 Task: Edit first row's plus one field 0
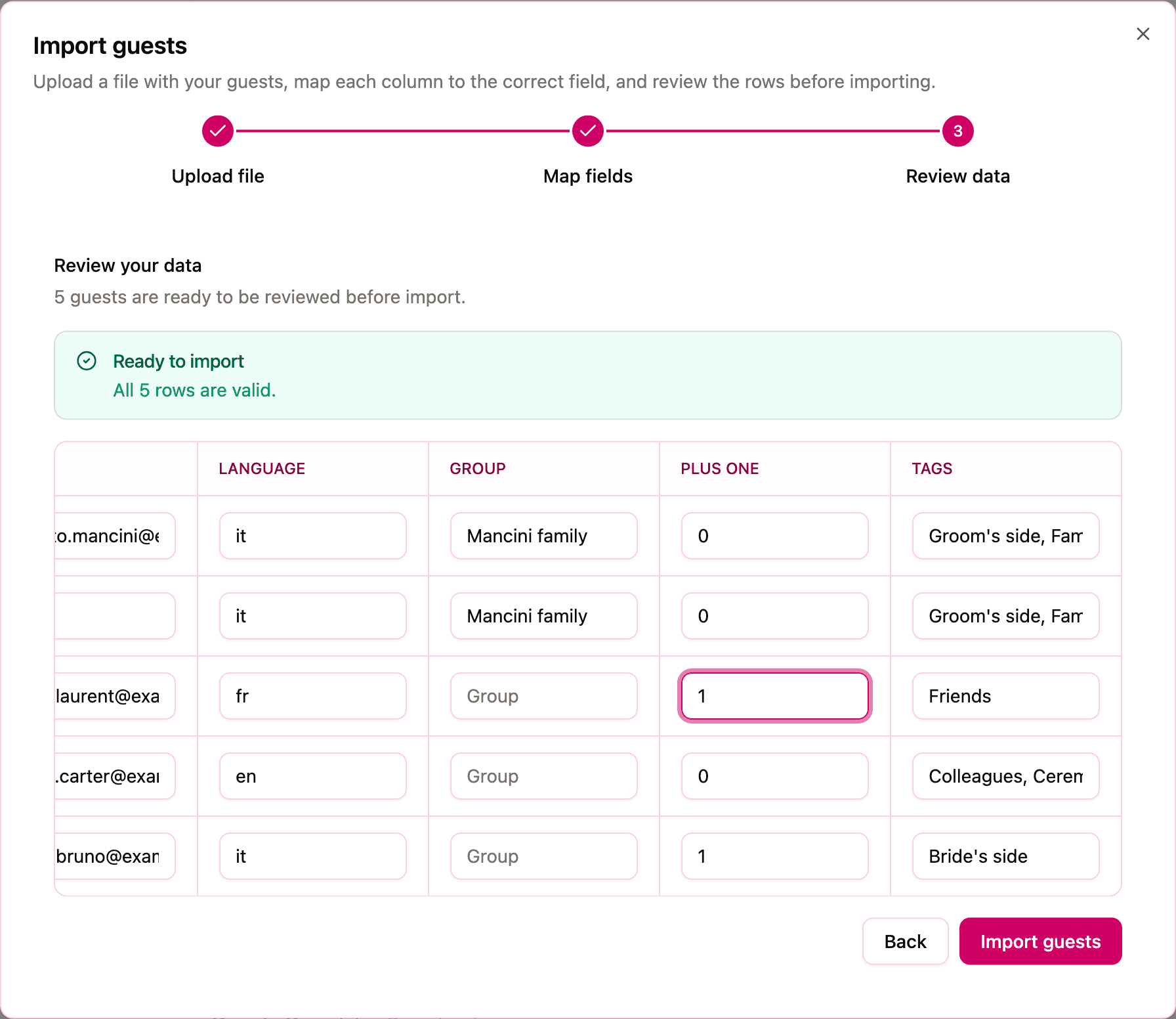coord(775,536)
